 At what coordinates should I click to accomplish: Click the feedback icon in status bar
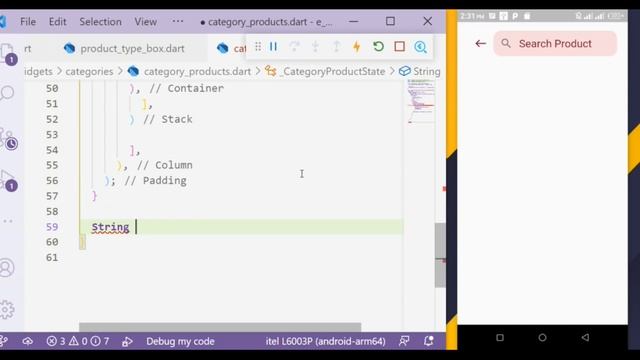tap(404, 341)
